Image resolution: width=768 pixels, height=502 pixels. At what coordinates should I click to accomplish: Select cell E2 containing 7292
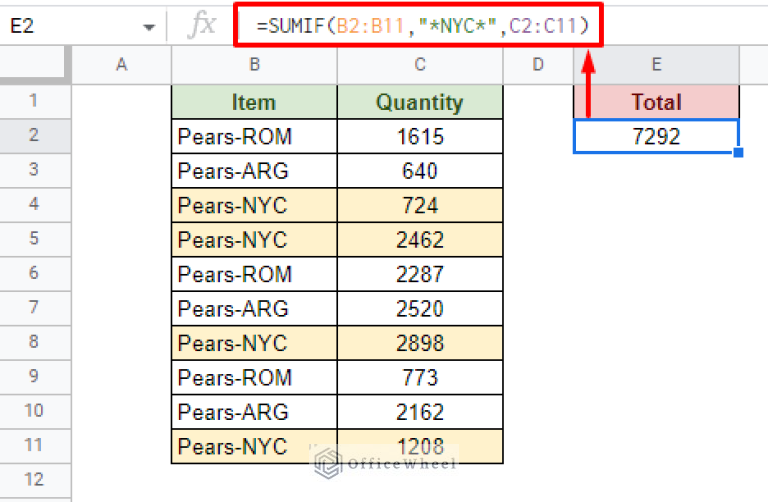[x=656, y=136]
